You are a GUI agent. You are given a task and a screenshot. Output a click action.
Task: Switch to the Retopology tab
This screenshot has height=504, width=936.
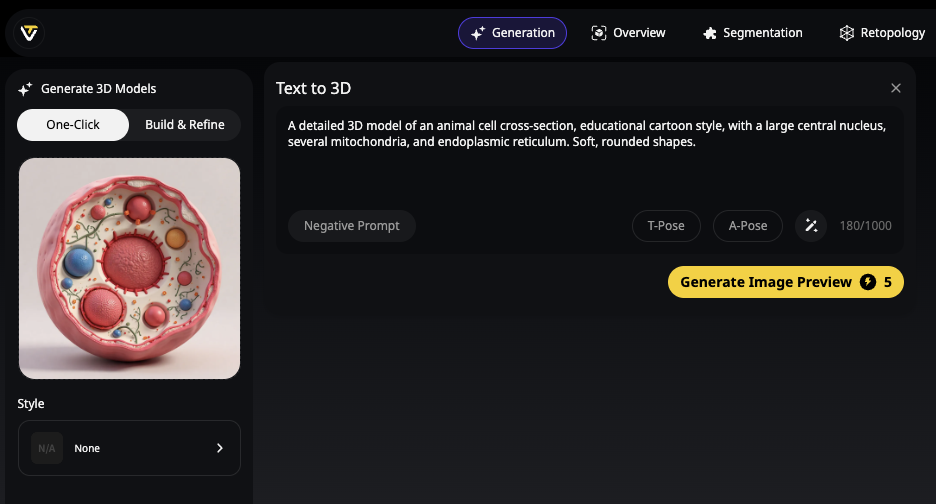click(882, 33)
